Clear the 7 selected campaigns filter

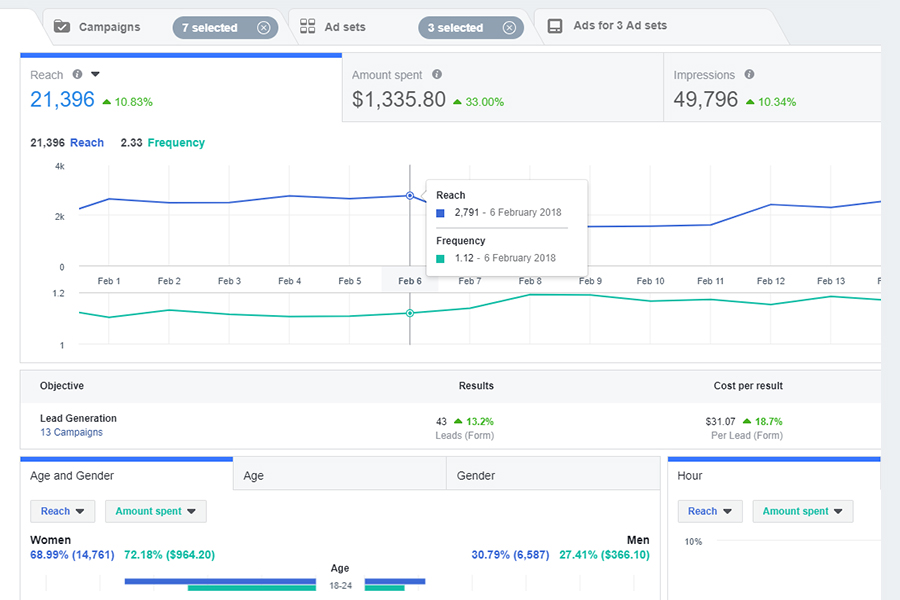[x=263, y=28]
